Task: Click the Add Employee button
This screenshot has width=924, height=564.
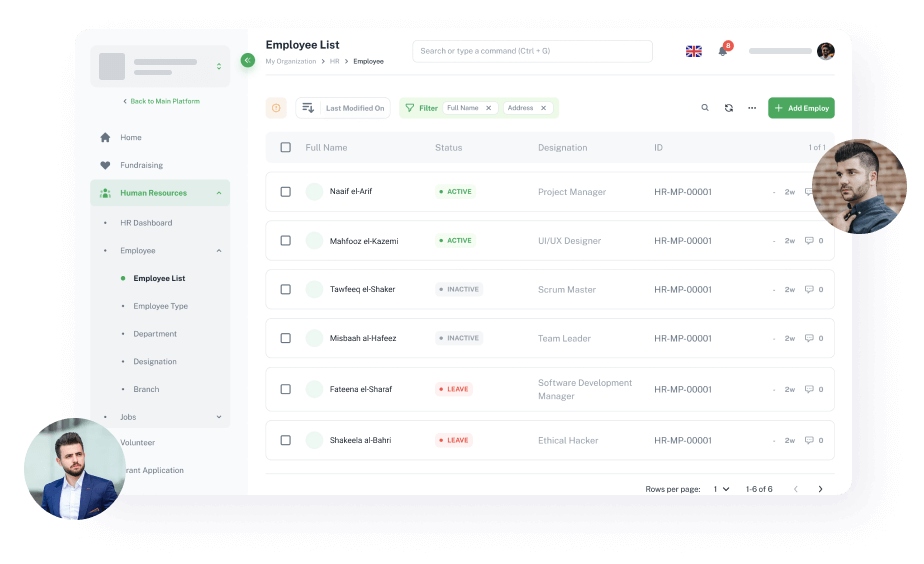Action: click(x=801, y=108)
